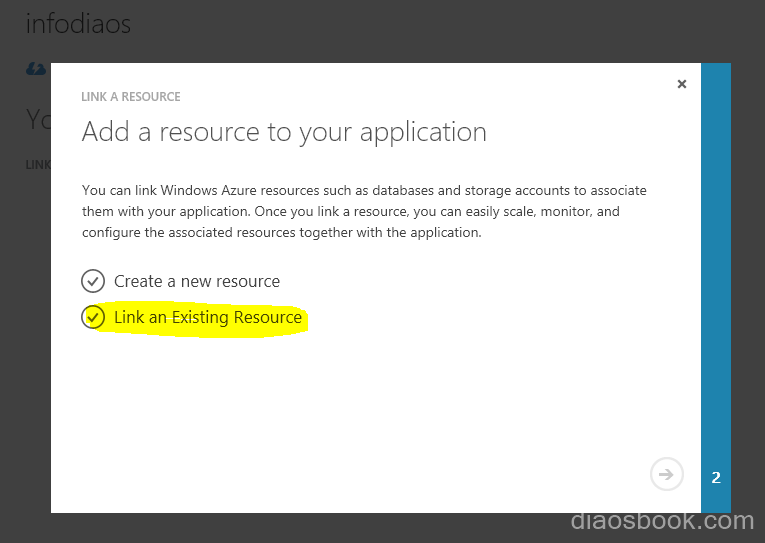The image size is (765, 543).
Task: Click the infodiaos application title
Action: [78, 23]
